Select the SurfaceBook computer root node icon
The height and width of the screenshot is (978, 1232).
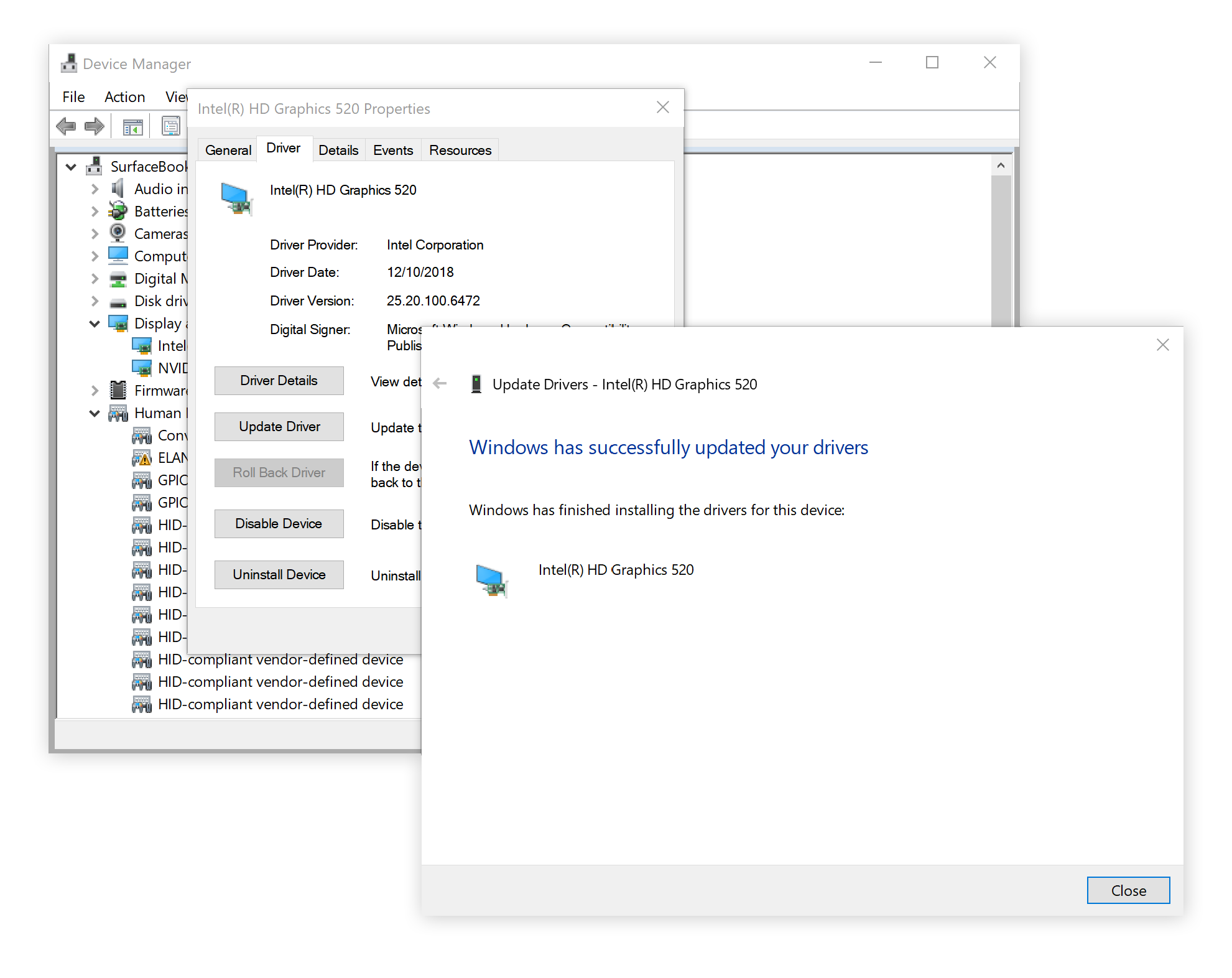coord(94,166)
